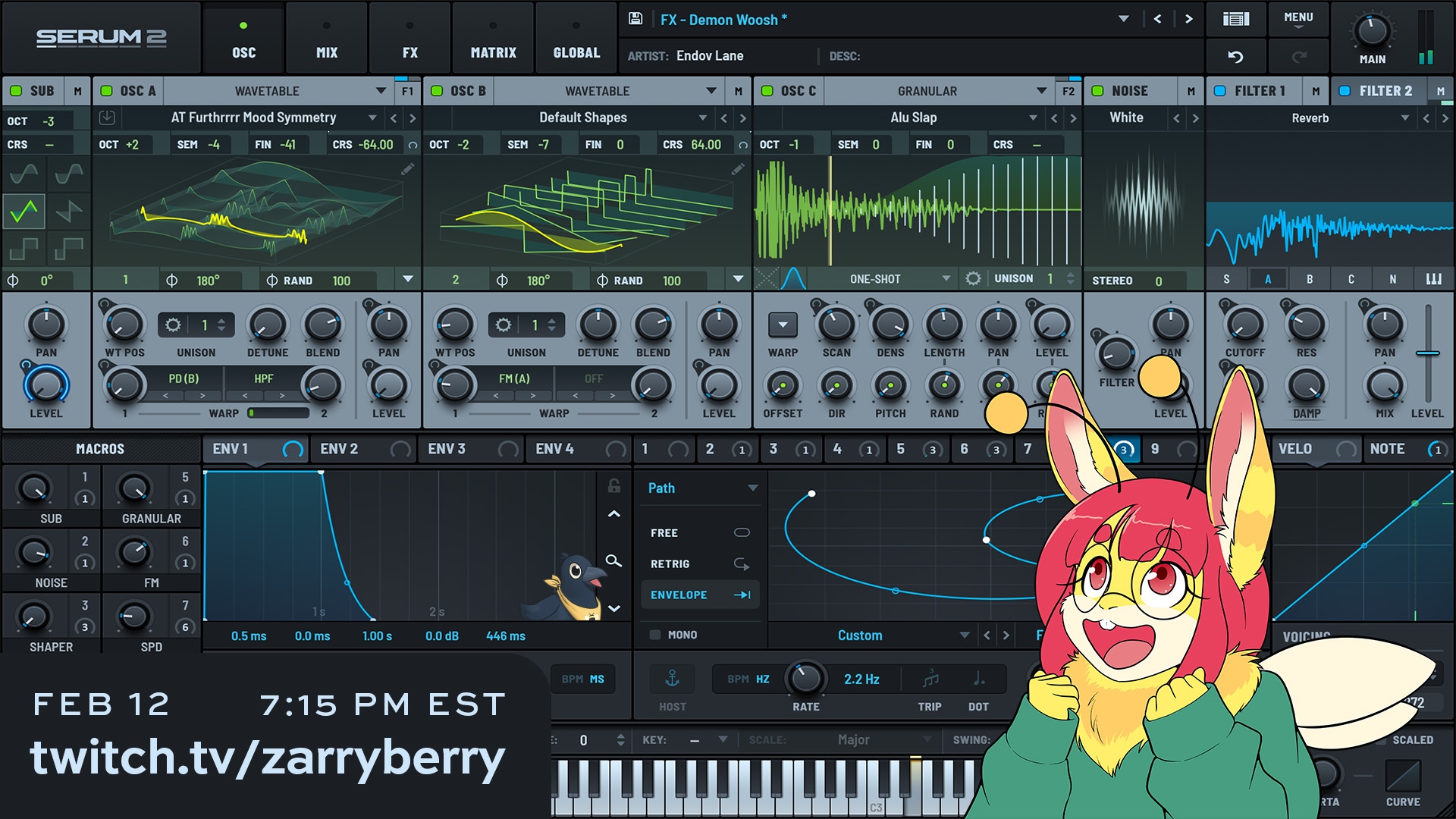Load the next preset arrow

(x=1188, y=19)
